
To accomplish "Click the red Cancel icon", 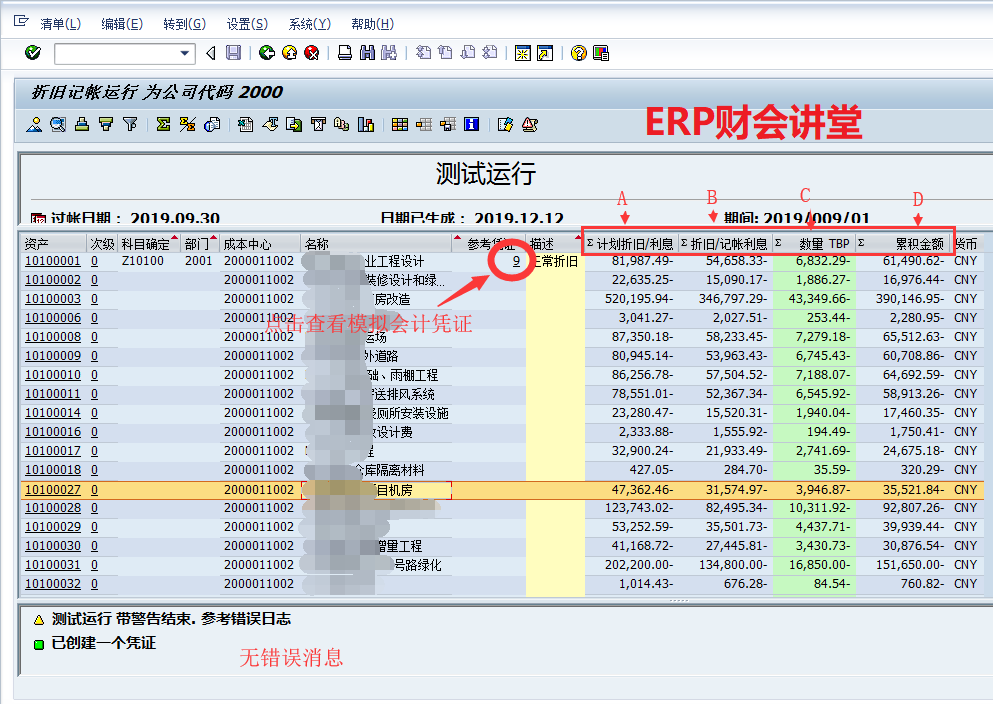I will tap(311, 53).
